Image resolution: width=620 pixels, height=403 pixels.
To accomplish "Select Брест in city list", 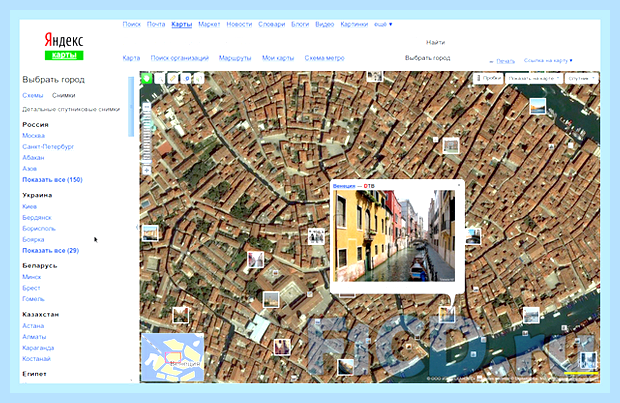I will (x=31, y=288).
